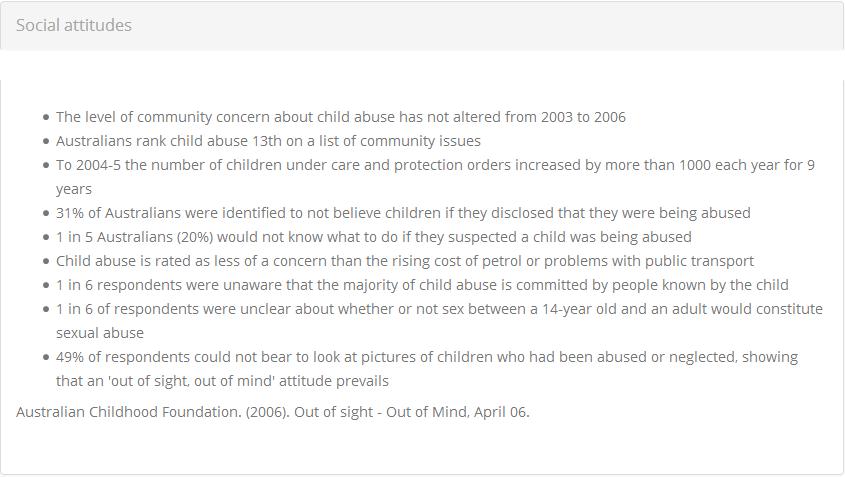Click the care and protection orders bullet

tap(435, 177)
